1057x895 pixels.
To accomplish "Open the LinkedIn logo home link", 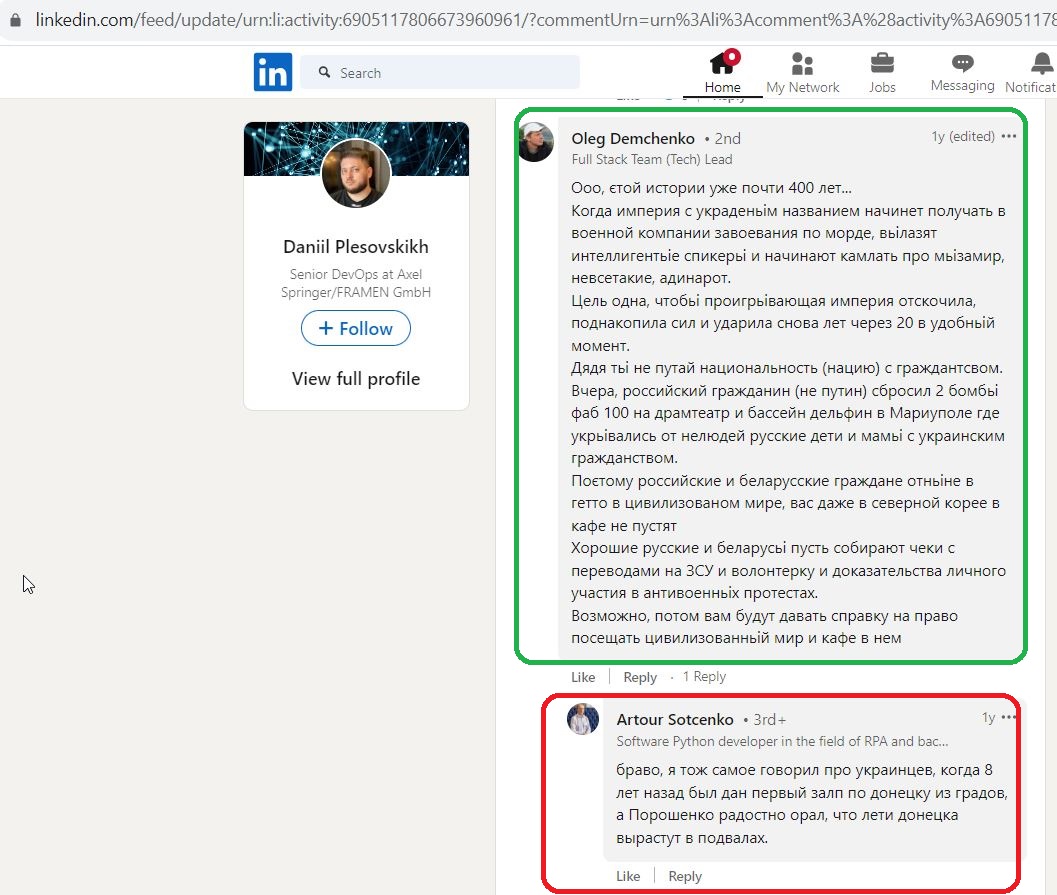I will 272,72.
